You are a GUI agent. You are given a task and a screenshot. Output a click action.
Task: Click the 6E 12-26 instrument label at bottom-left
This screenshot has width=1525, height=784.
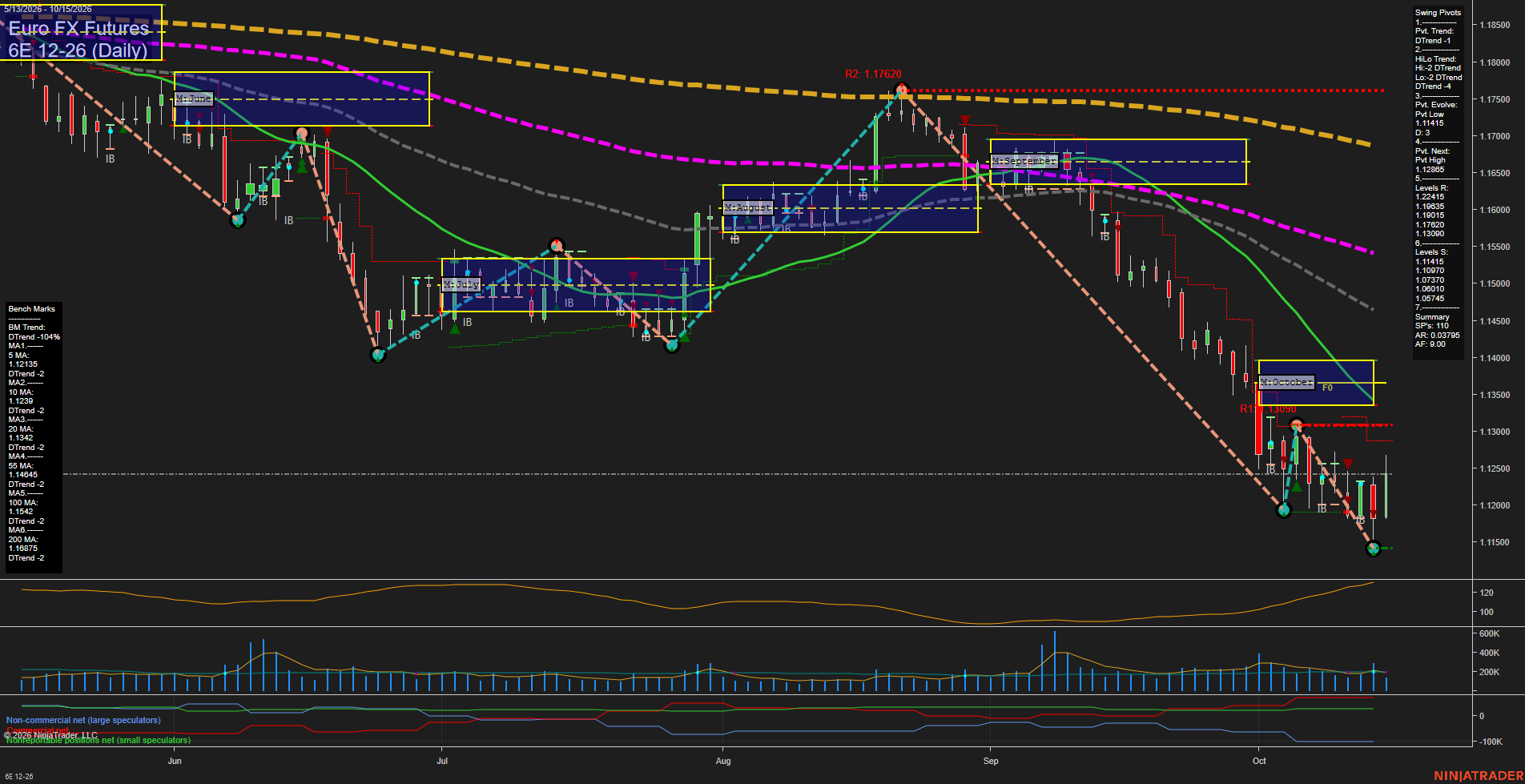(19, 777)
